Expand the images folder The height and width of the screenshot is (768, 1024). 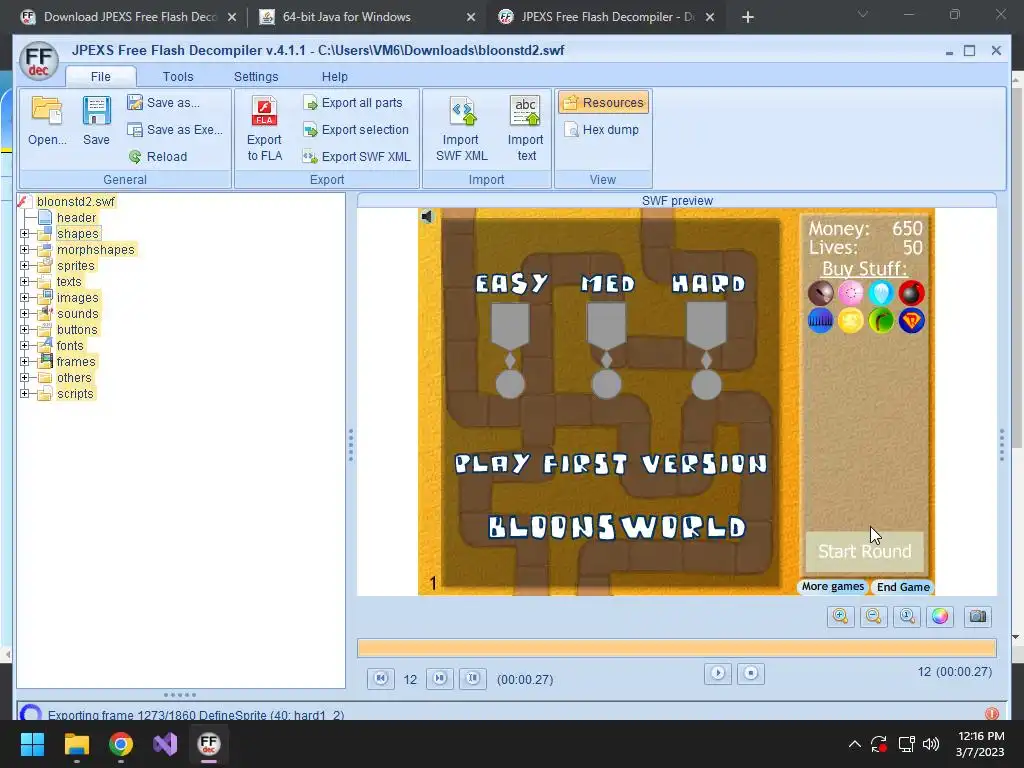[25, 297]
